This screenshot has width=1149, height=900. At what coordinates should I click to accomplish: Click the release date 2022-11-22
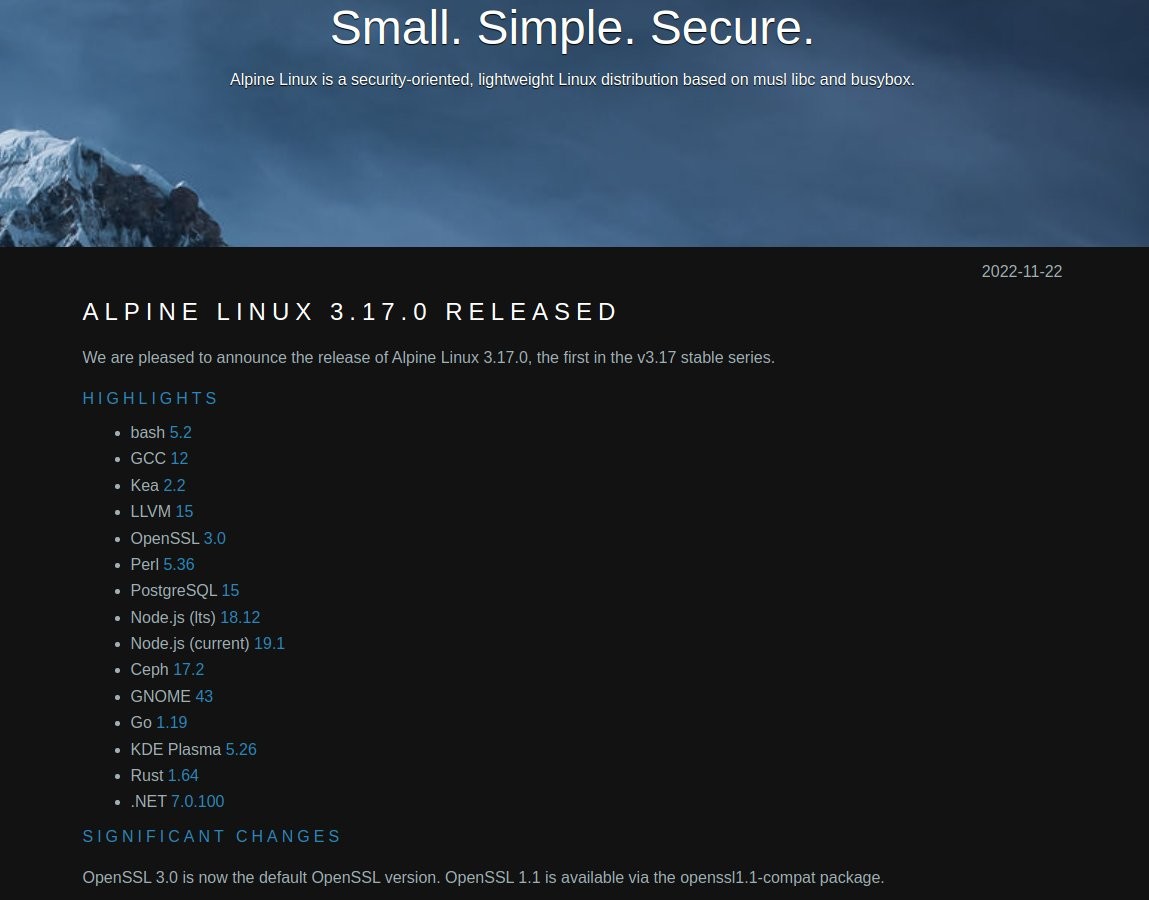1021,272
